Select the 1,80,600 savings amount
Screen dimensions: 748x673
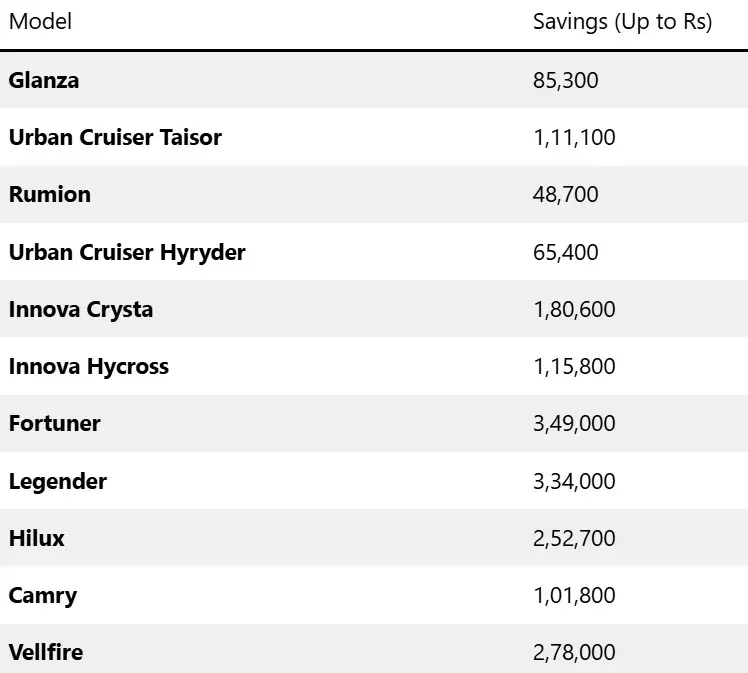tap(574, 310)
